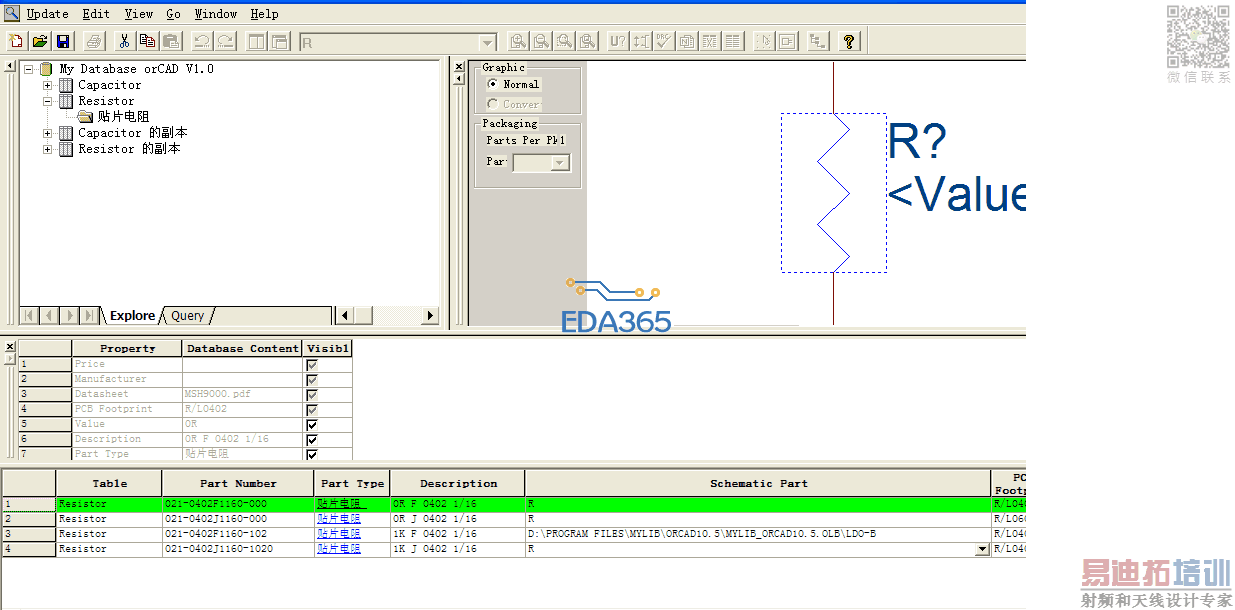Switch to the Query tab
This screenshot has height=610, width=1235.
[187, 315]
